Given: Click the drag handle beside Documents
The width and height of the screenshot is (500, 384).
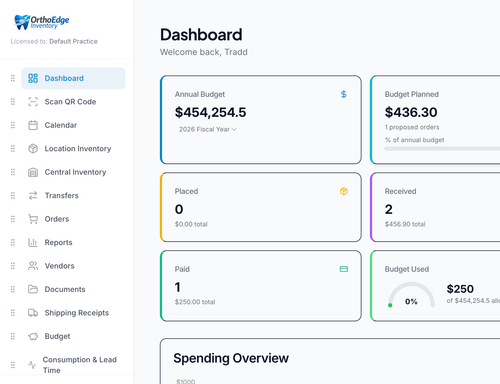Looking at the screenshot, I should coord(13,289).
